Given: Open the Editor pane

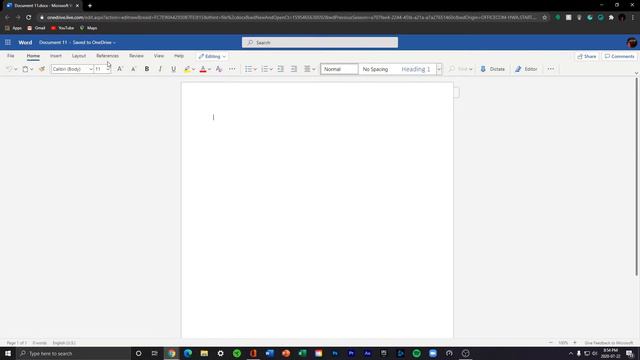Looking at the screenshot, I should click(x=526, y=69).
